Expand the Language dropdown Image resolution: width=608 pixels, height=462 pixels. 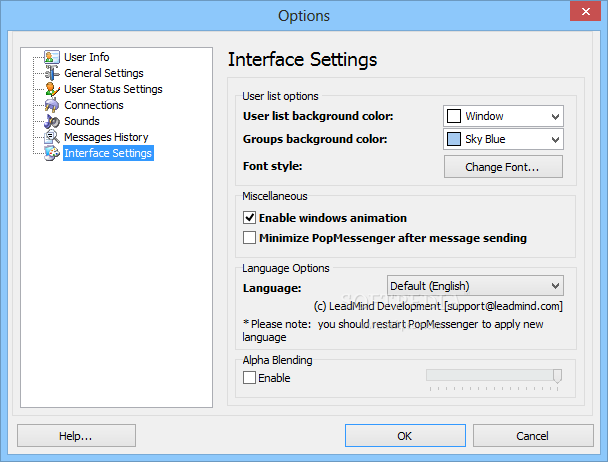point(475,286)
